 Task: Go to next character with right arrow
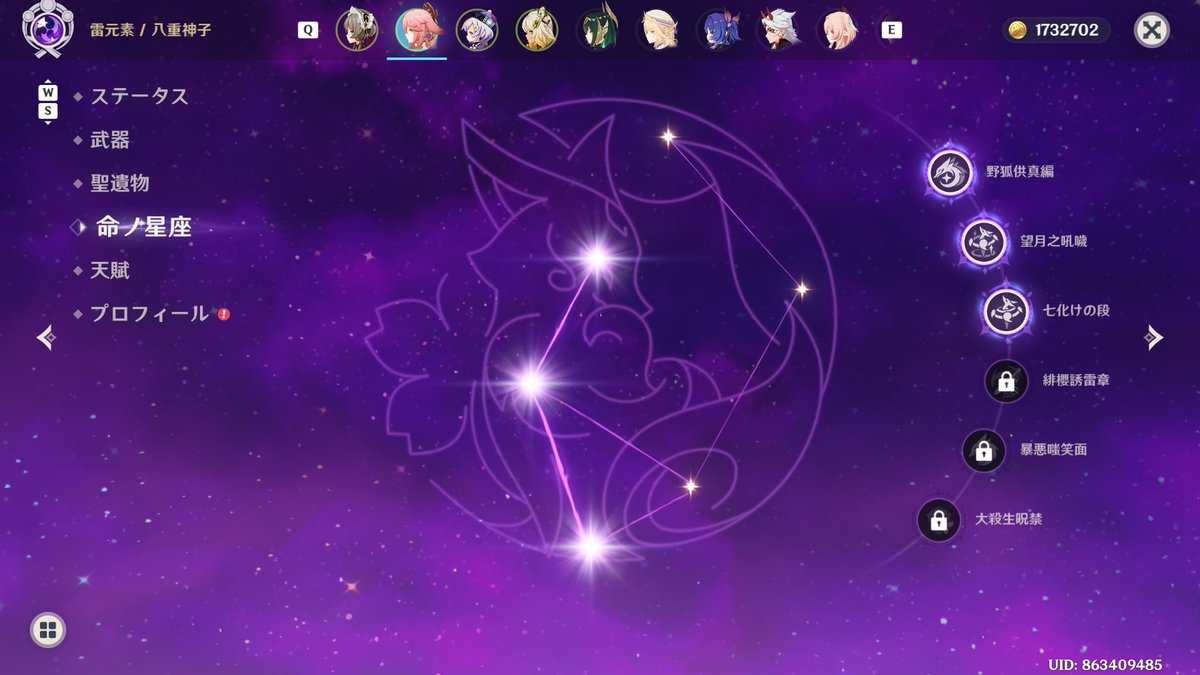coord(1154,338)
